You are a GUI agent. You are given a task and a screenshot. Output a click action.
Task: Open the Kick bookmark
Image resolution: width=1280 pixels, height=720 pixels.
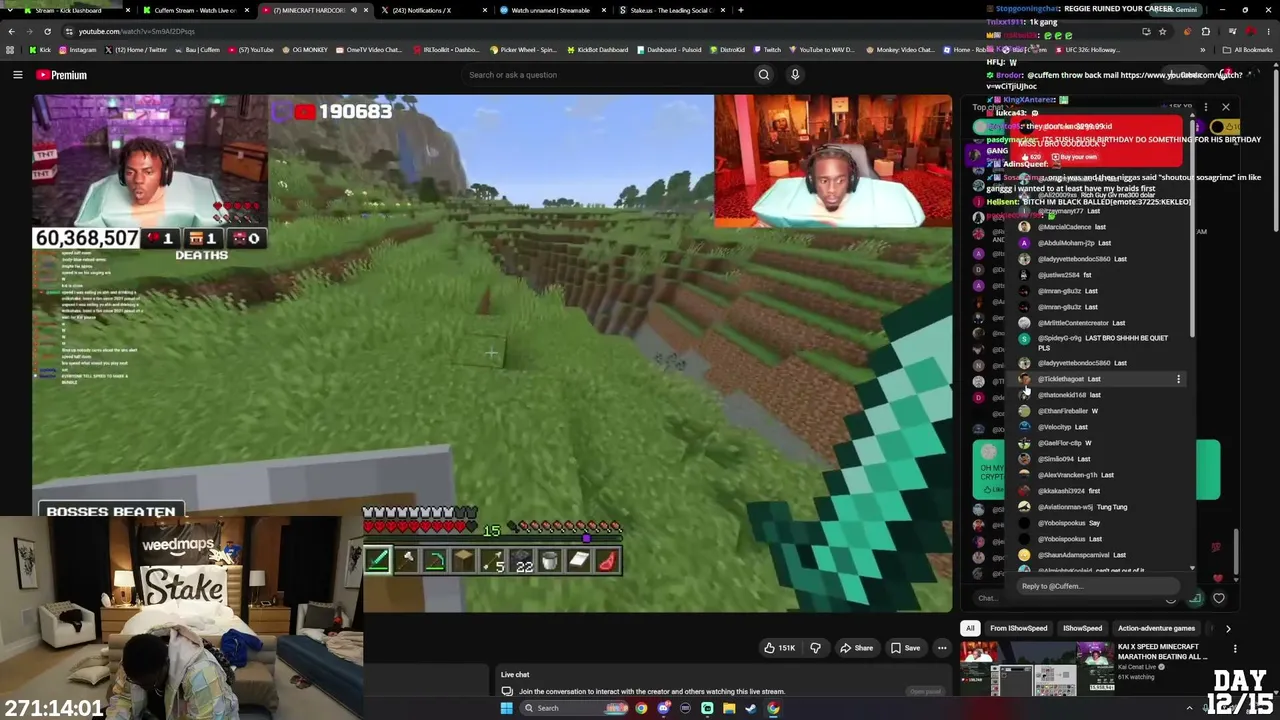pos(41,50)
